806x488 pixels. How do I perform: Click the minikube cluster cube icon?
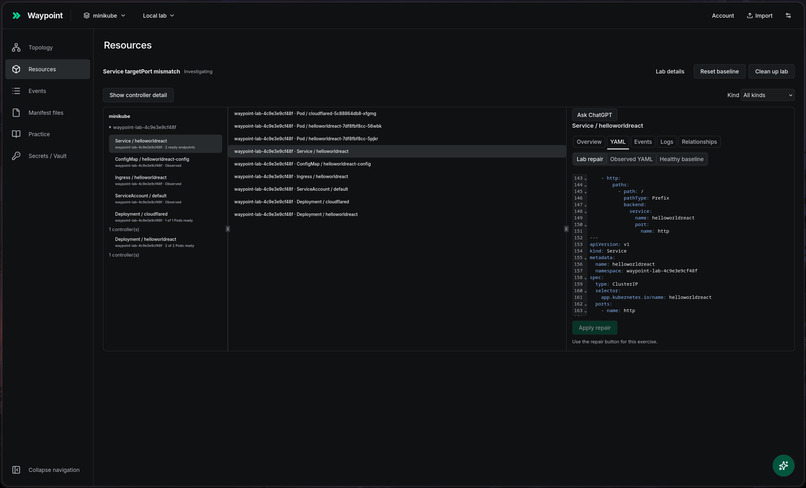pos(86,15)
